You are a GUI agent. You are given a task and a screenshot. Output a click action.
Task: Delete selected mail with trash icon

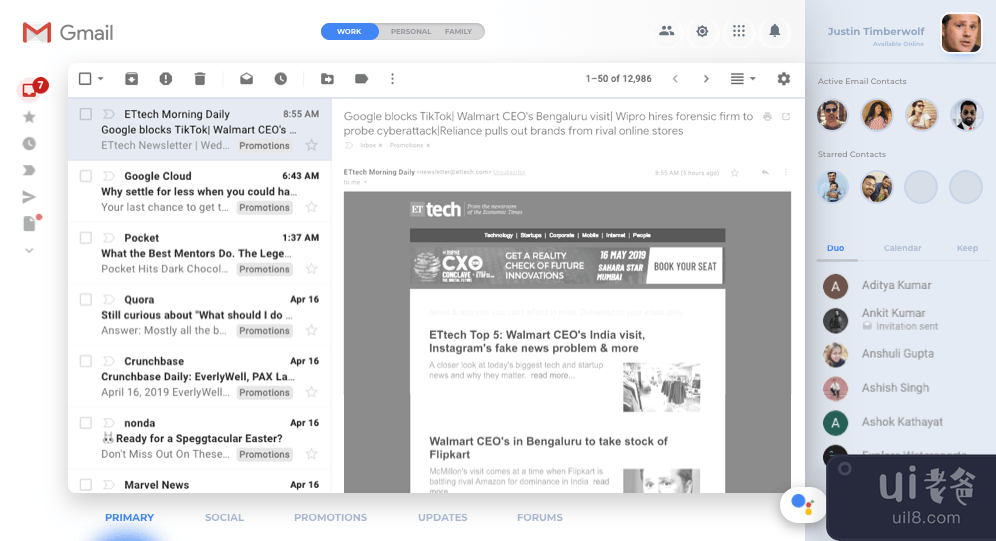[x=199, y=79]
